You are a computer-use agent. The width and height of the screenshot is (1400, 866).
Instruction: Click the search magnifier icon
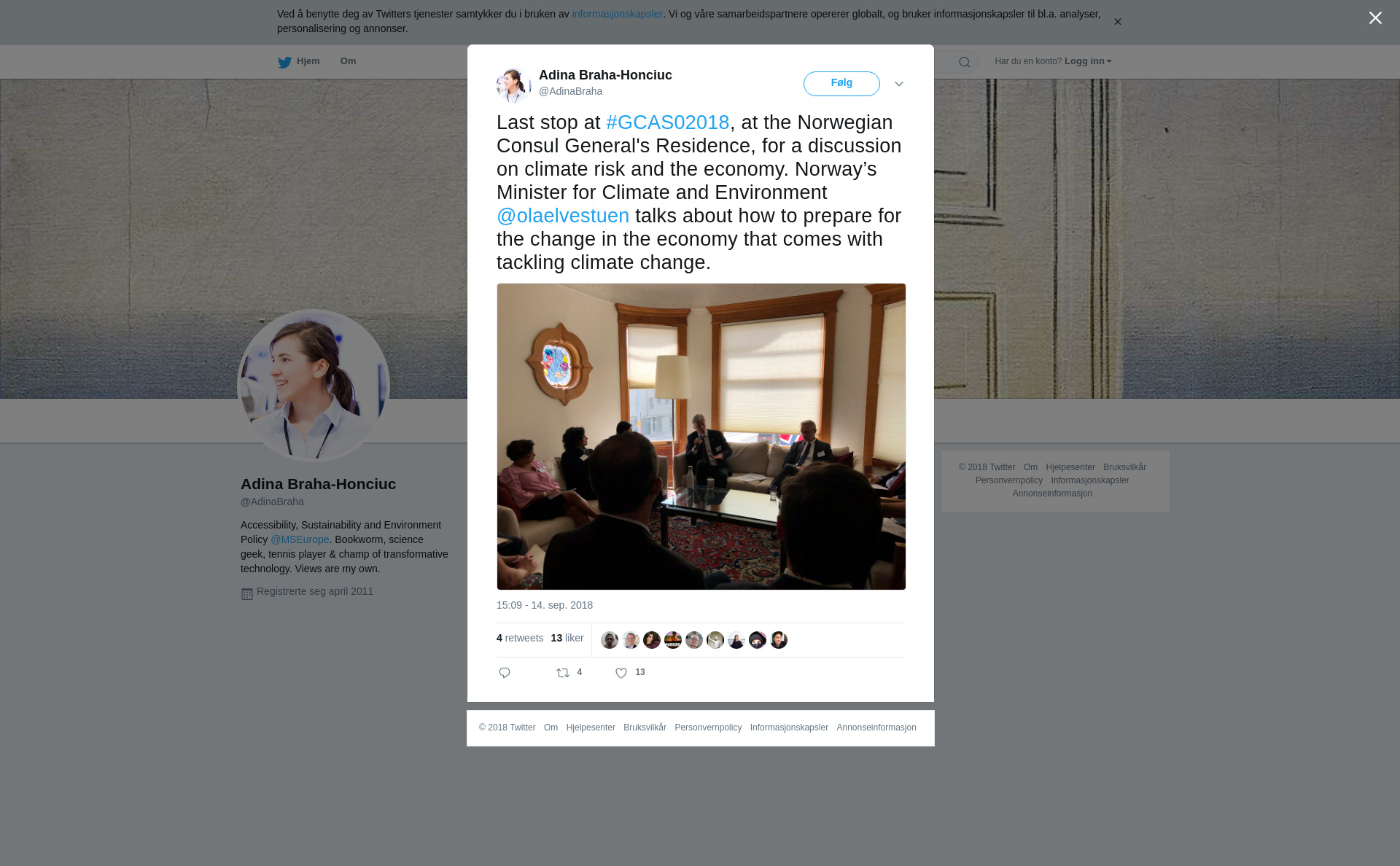tap(965, 62)
